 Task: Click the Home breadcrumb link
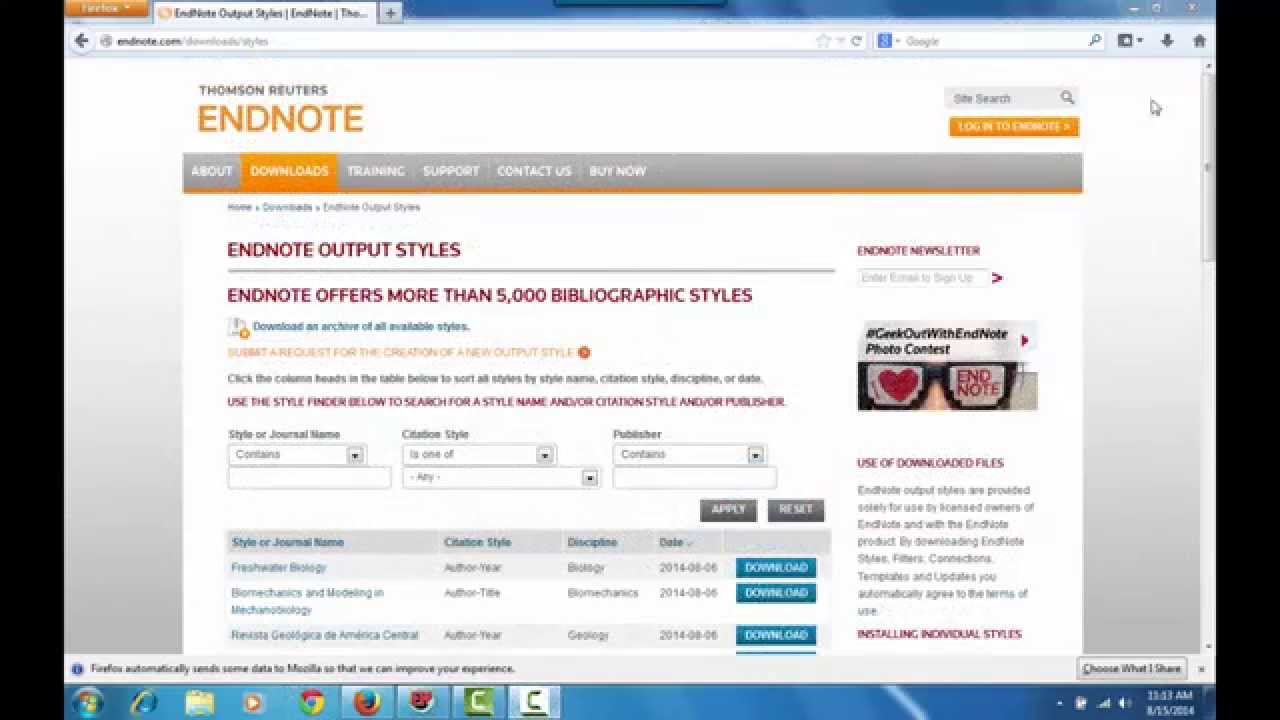pyautogui.click(x=239, y=207)
